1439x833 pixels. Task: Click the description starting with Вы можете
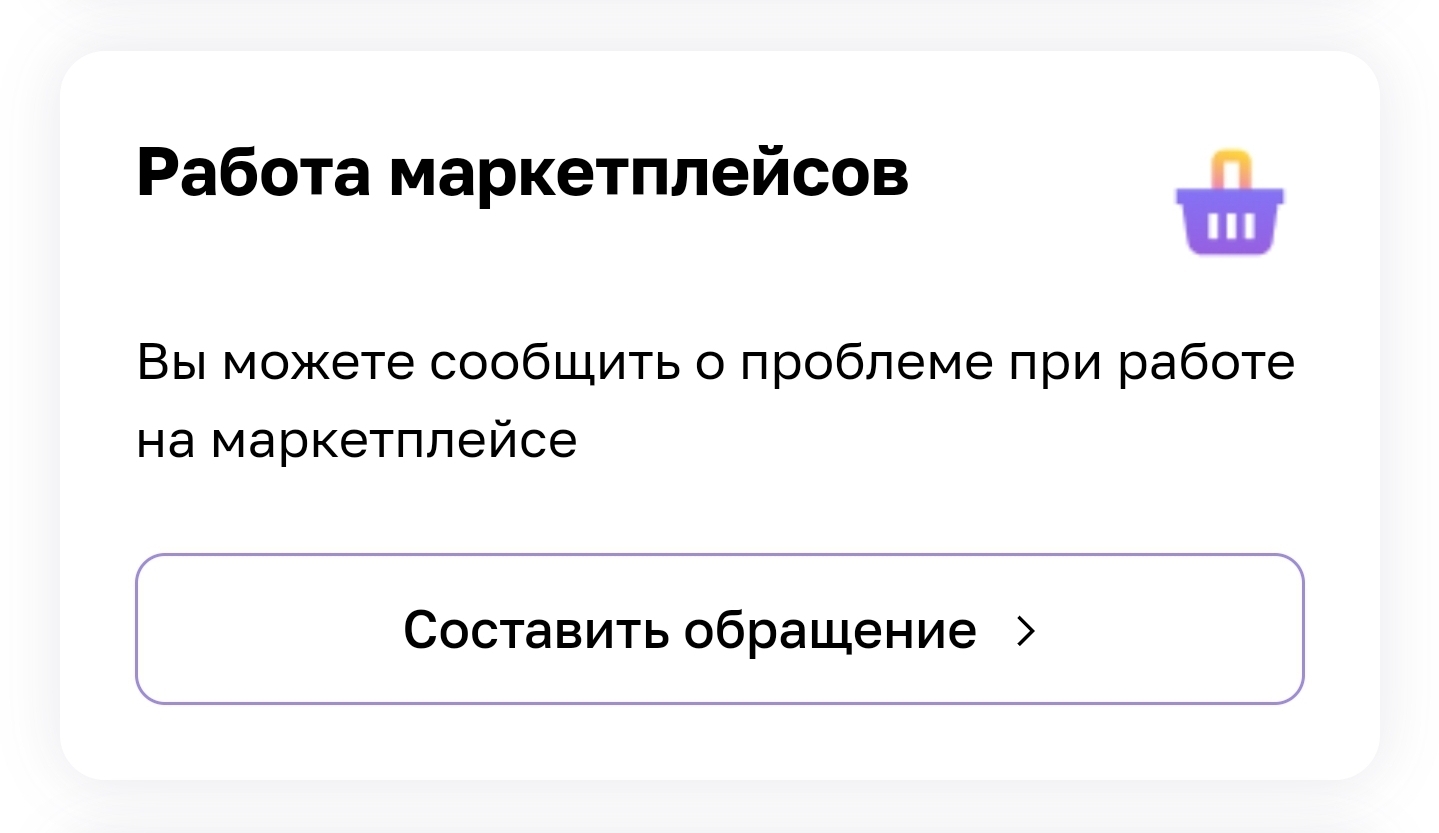point(715,400)
